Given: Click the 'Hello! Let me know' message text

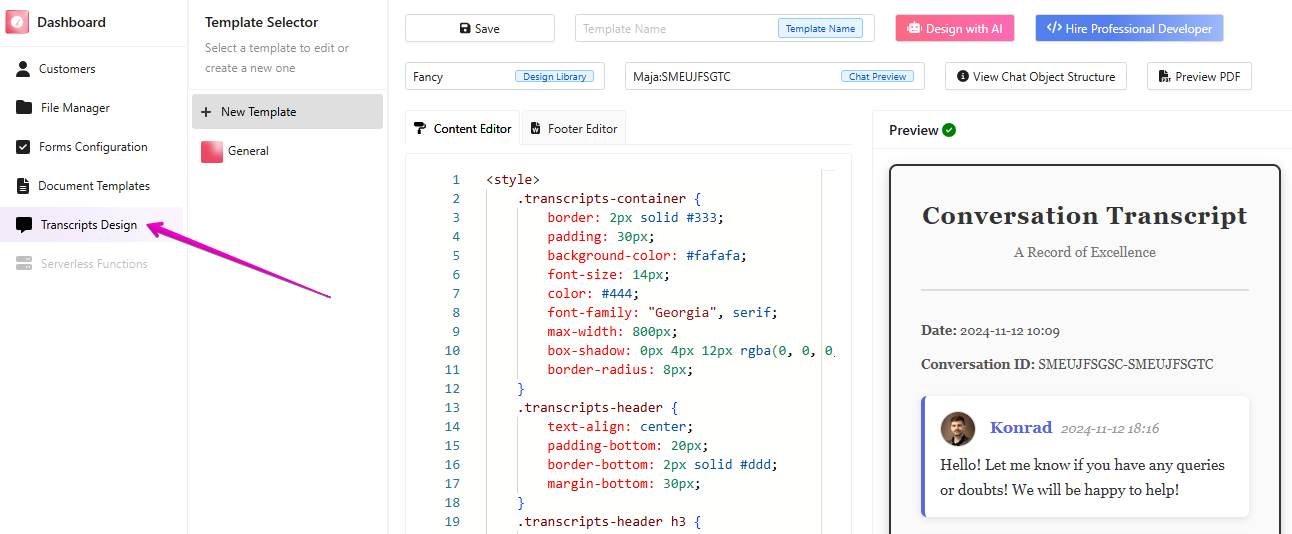Looking at the screenshot, I should point(1082,478).
